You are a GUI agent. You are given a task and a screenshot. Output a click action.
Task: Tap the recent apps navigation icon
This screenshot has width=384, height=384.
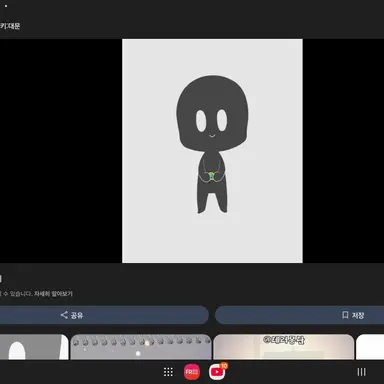tap(362, 372)
